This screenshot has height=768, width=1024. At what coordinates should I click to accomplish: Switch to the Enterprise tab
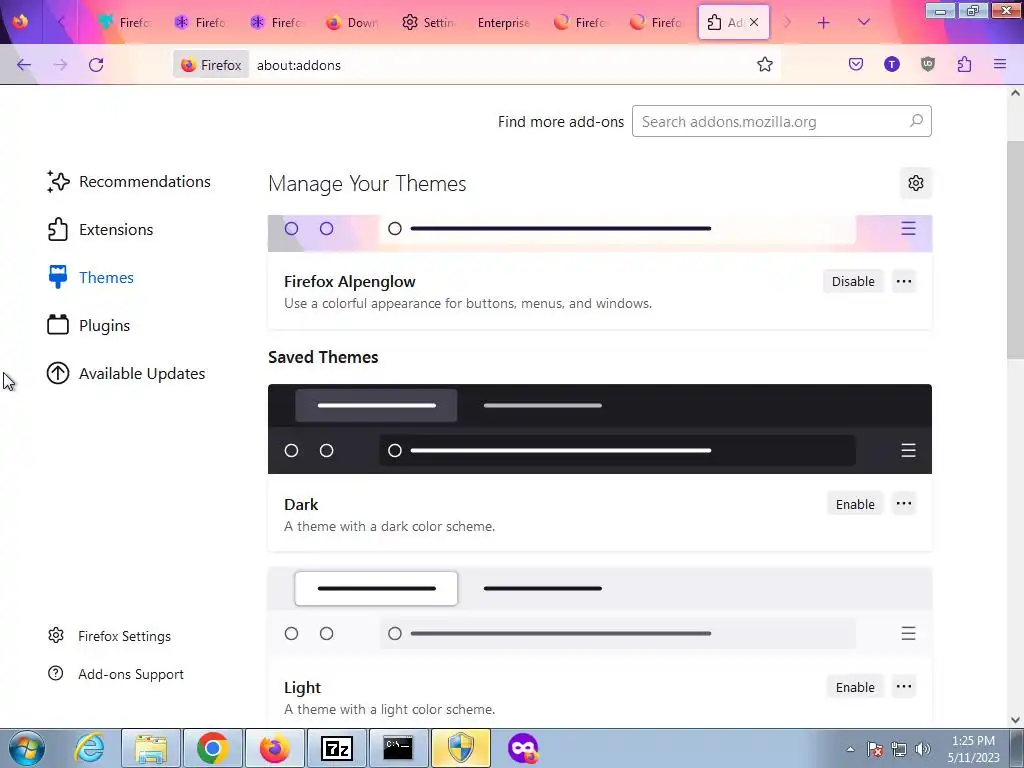click(x=504, y=22)
